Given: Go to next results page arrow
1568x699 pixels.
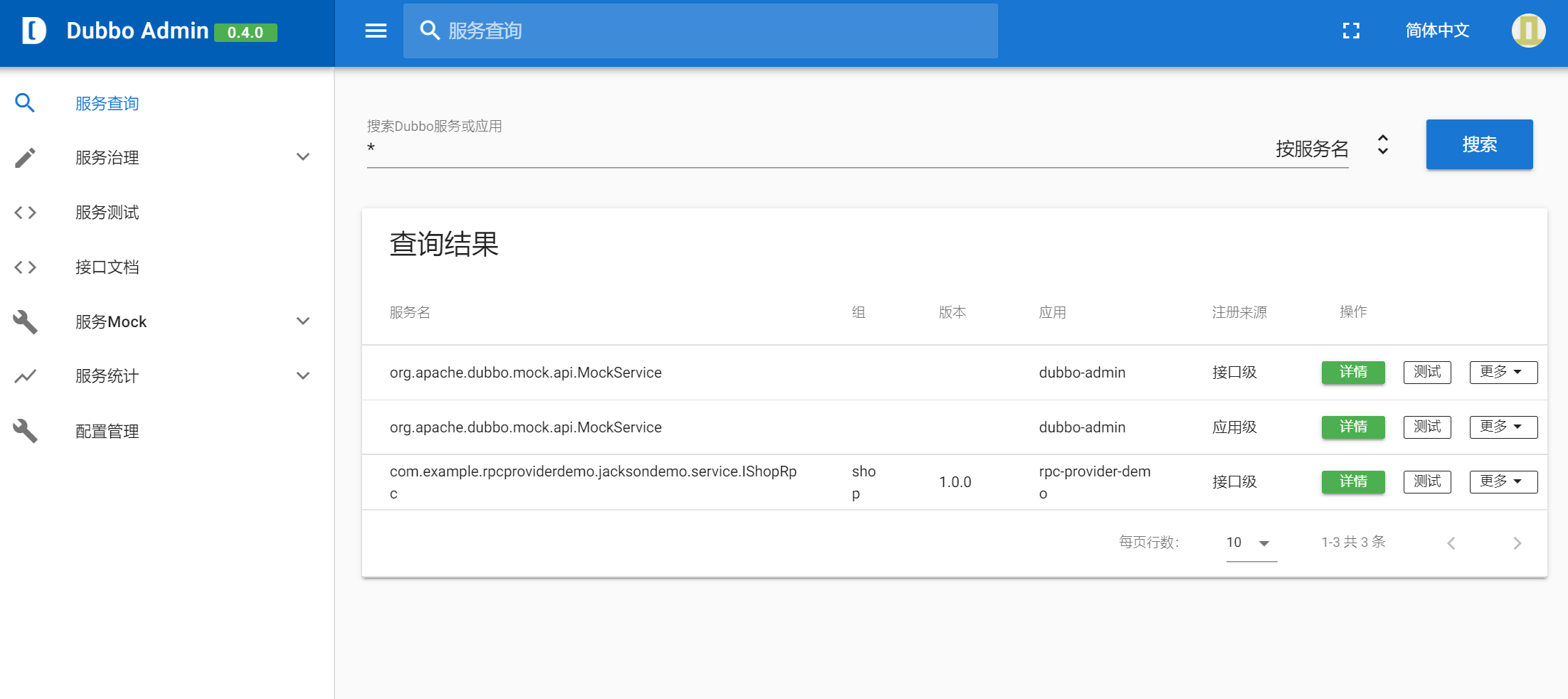Looking at the screenshot, I should point(1517,543).
